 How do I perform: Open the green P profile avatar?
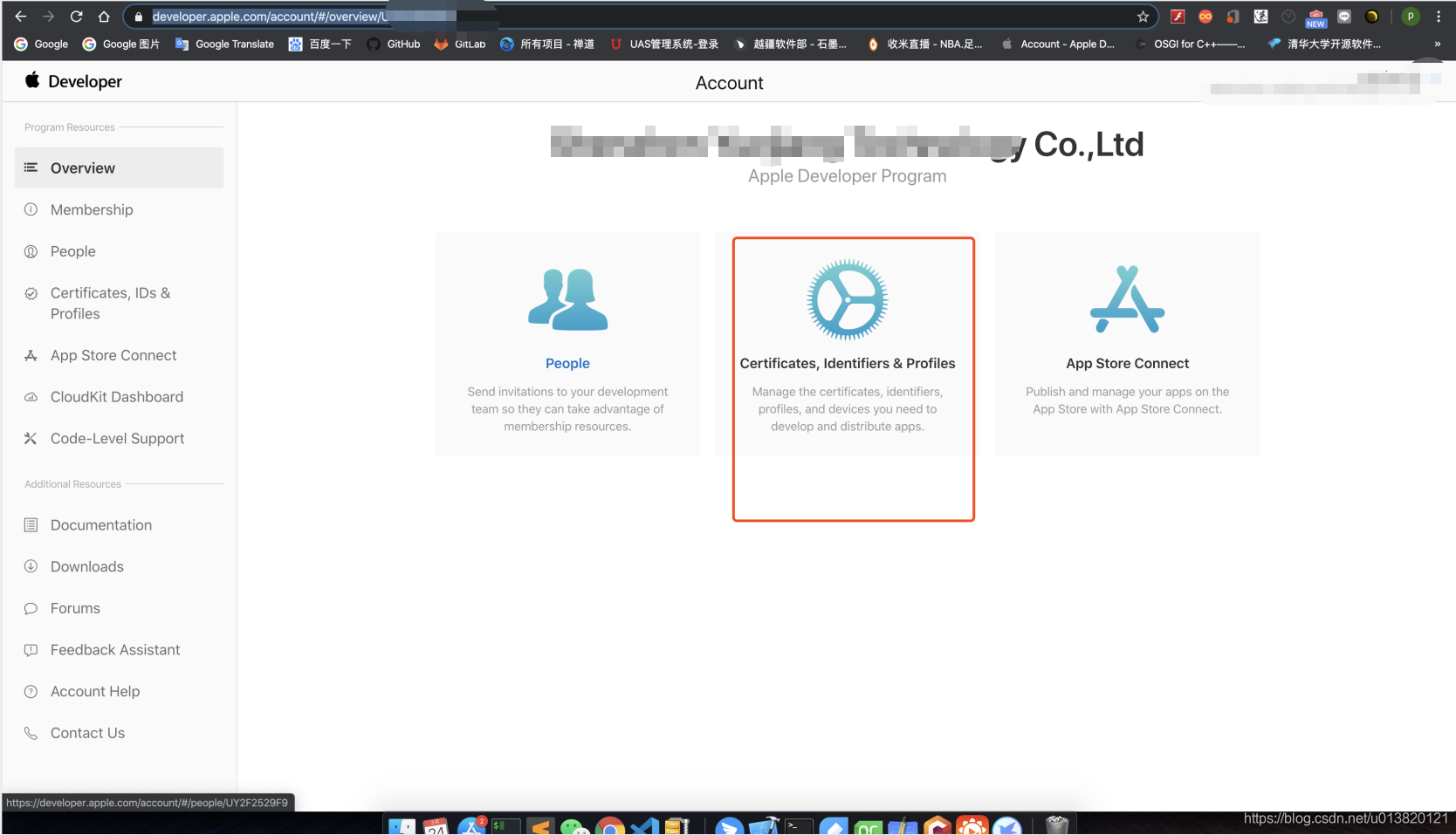tap(1411, 17)
